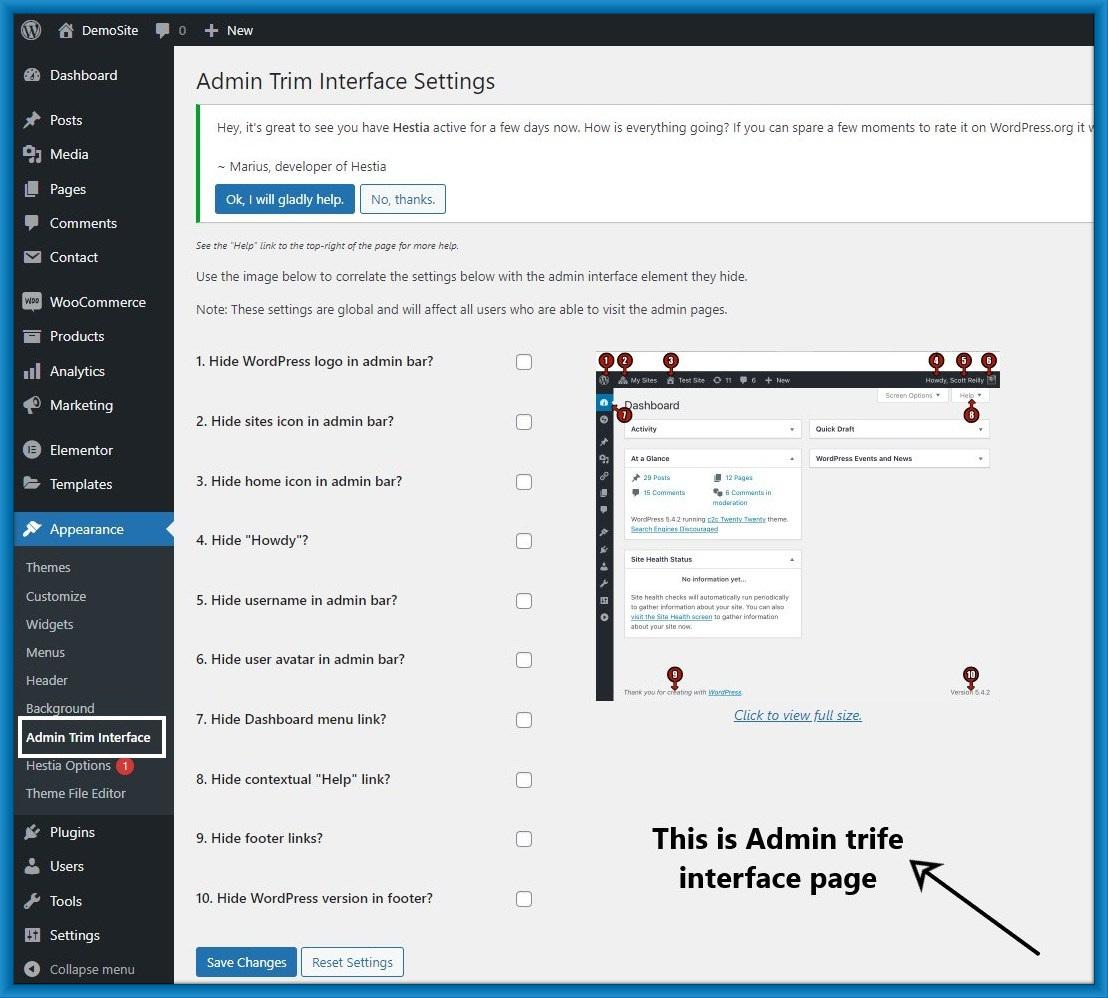Select Themes submenu item
The image size is (1108, 998).
coord(48,567)
